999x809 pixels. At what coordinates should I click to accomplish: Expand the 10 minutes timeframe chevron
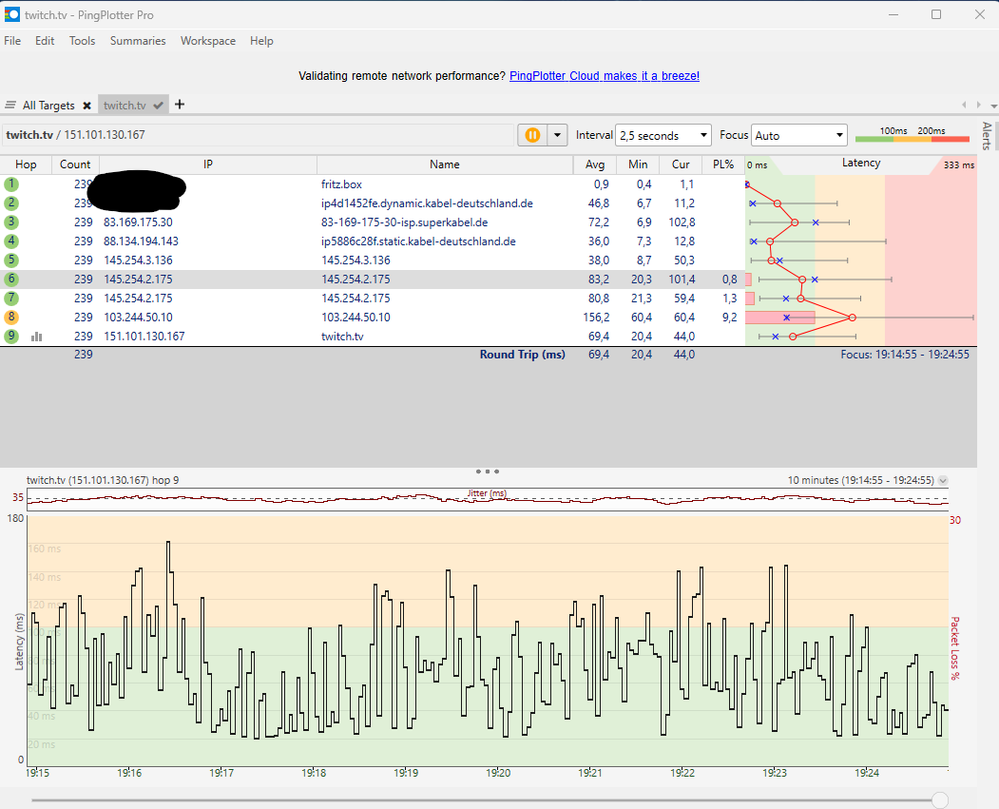[x=943, y=480]
